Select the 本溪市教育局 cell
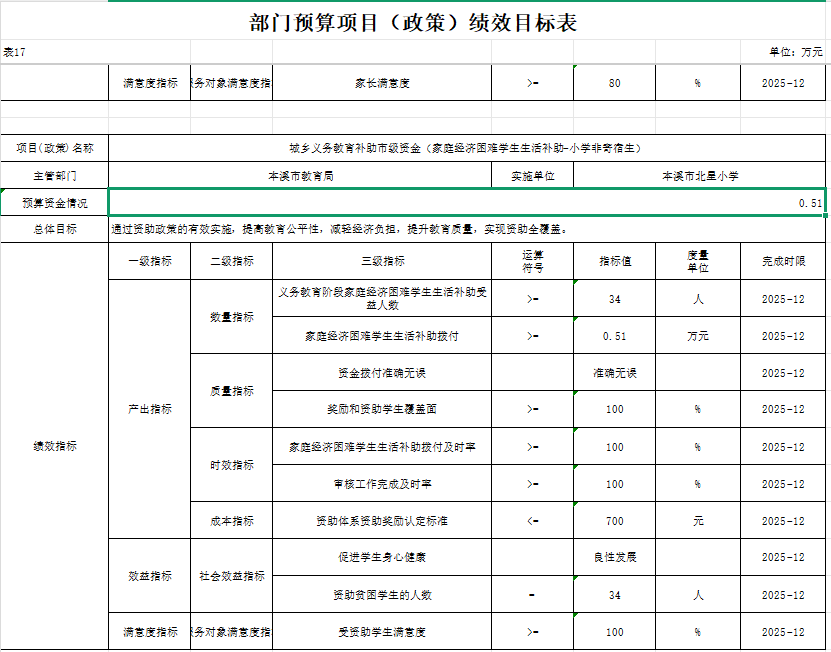 click(x=300, y=175)
